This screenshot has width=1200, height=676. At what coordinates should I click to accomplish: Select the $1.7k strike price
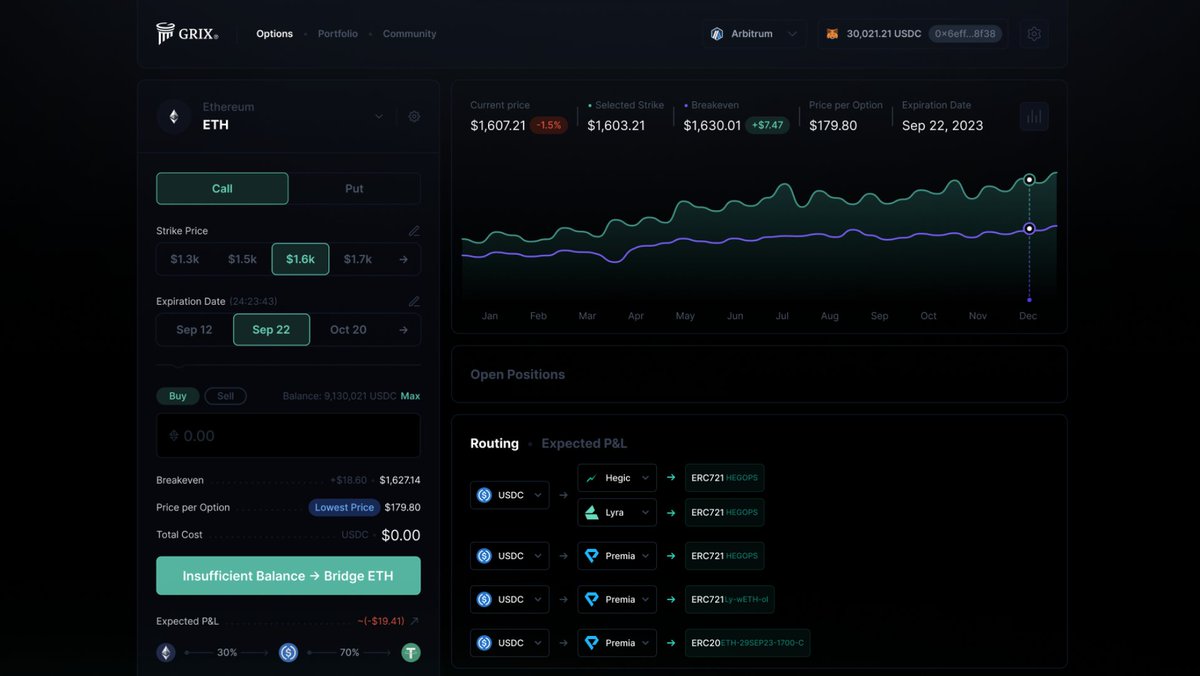click(x=357, y=258)
